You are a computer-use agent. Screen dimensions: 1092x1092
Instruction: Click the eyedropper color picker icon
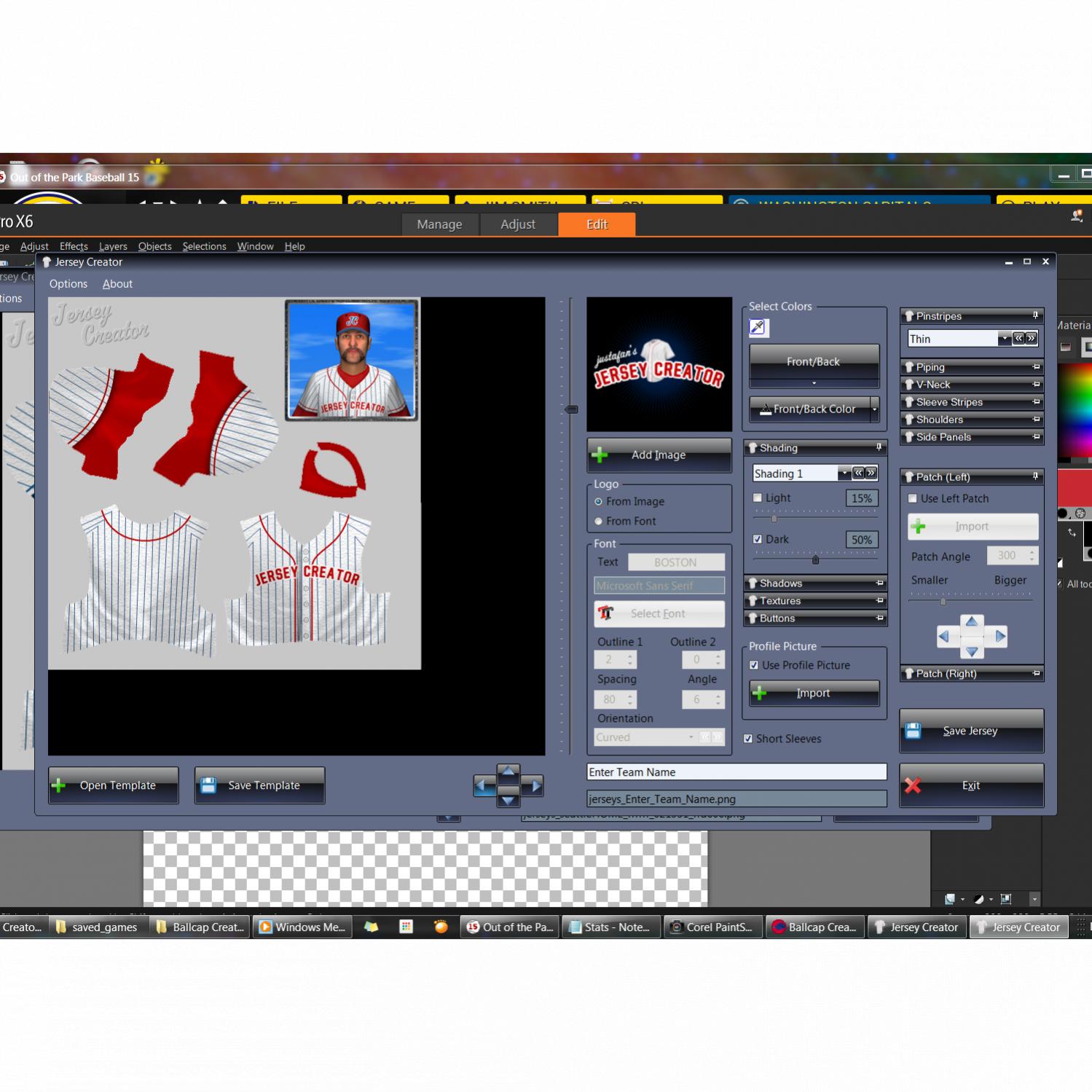[758, 328]
